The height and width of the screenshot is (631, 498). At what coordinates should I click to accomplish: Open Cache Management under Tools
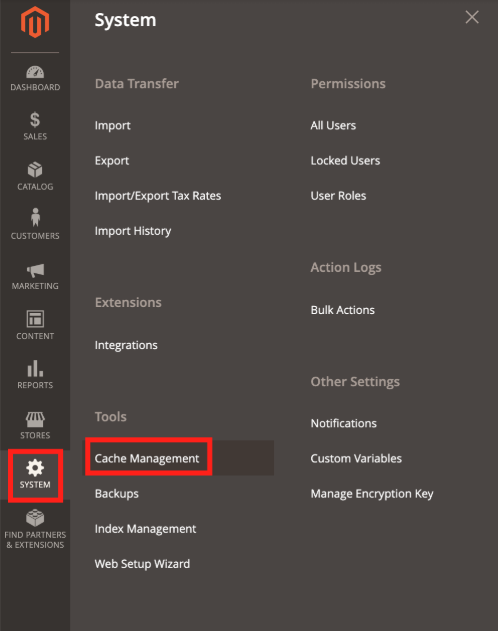147,458
